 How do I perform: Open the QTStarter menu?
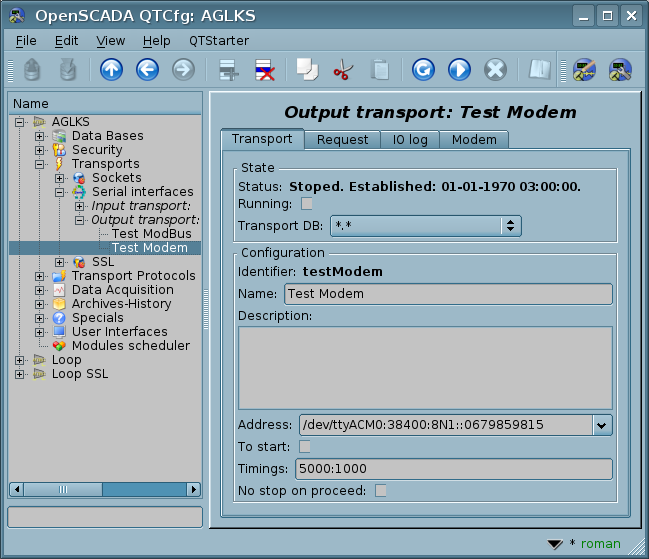tap(219, 41)
